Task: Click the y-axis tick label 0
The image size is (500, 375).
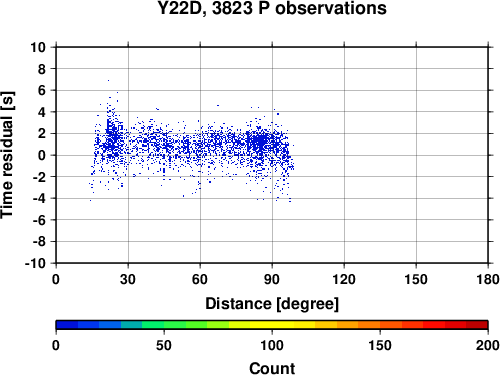Action: coord(42,155)
